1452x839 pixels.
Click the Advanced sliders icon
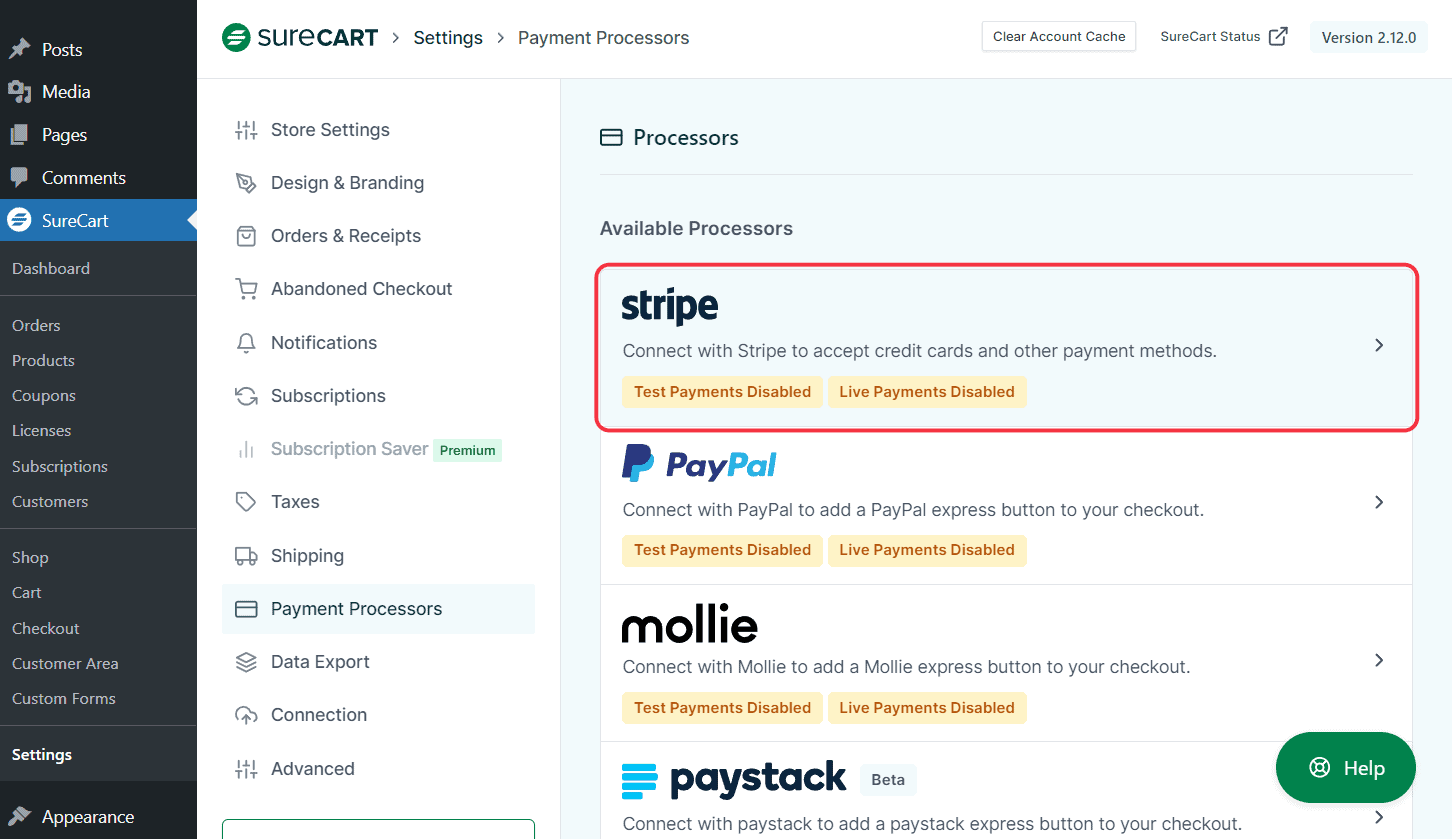point(246,769)
